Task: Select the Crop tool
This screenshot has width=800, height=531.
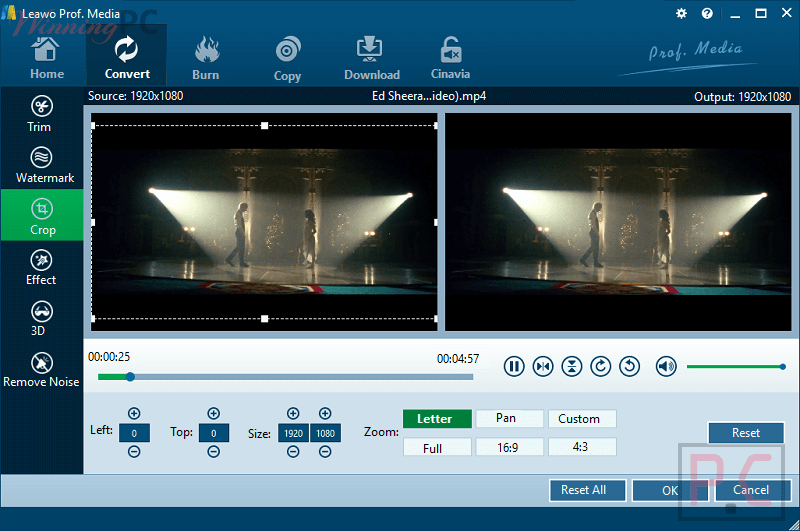Action: pyautogui.click(x=42, y=215)
